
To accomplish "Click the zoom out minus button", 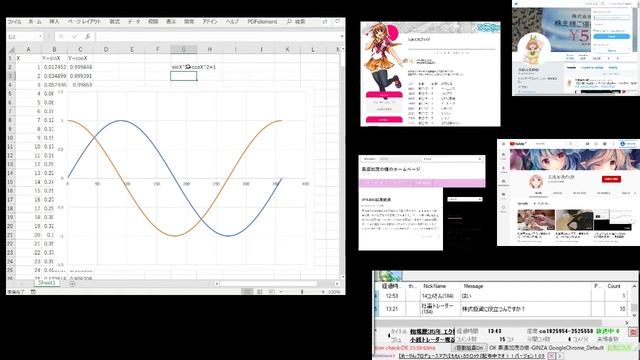I will pyautogui.click(x=281, y=291).
